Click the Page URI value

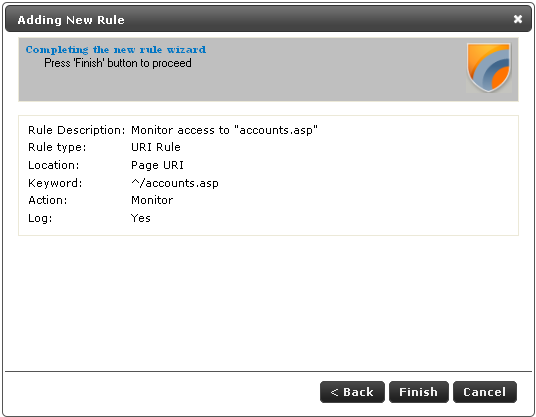tap(157, 165)
